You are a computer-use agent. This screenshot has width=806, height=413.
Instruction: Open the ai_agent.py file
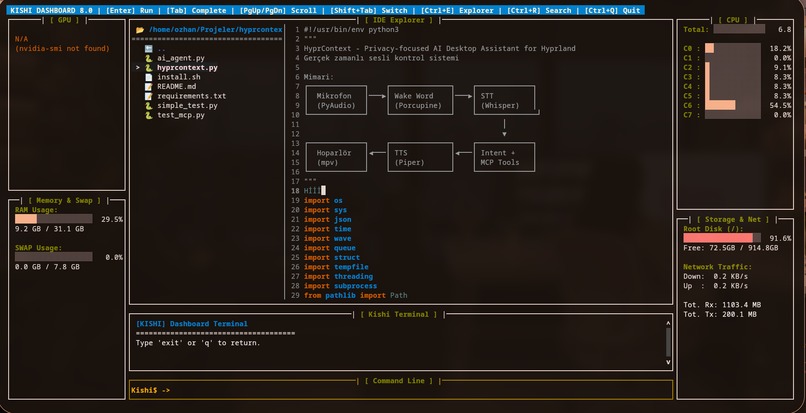tap(181, 59)
